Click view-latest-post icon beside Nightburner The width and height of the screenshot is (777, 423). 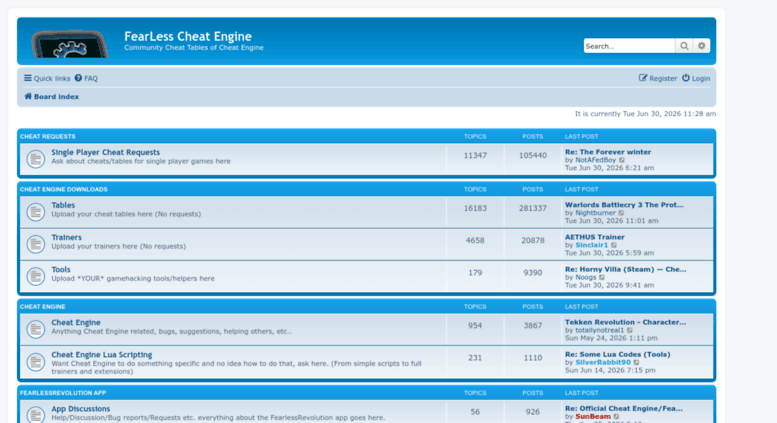pos(621,212)
